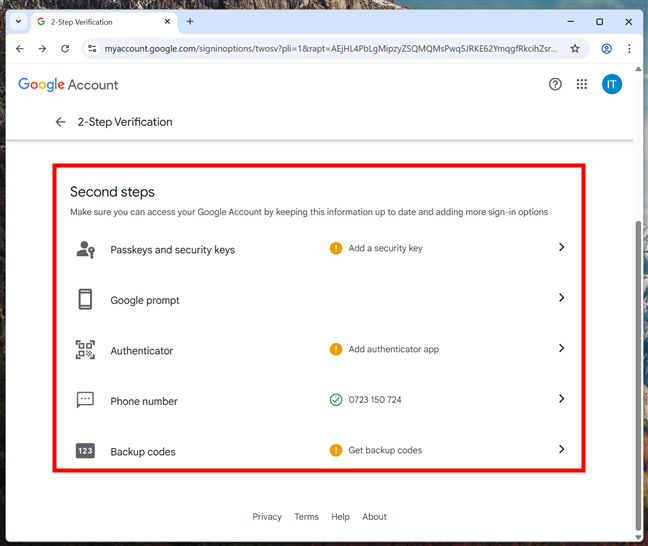The height and width of the screenshot is (546, 648).
Task: Minimize the Chrome window
Action: pos(570,21)
